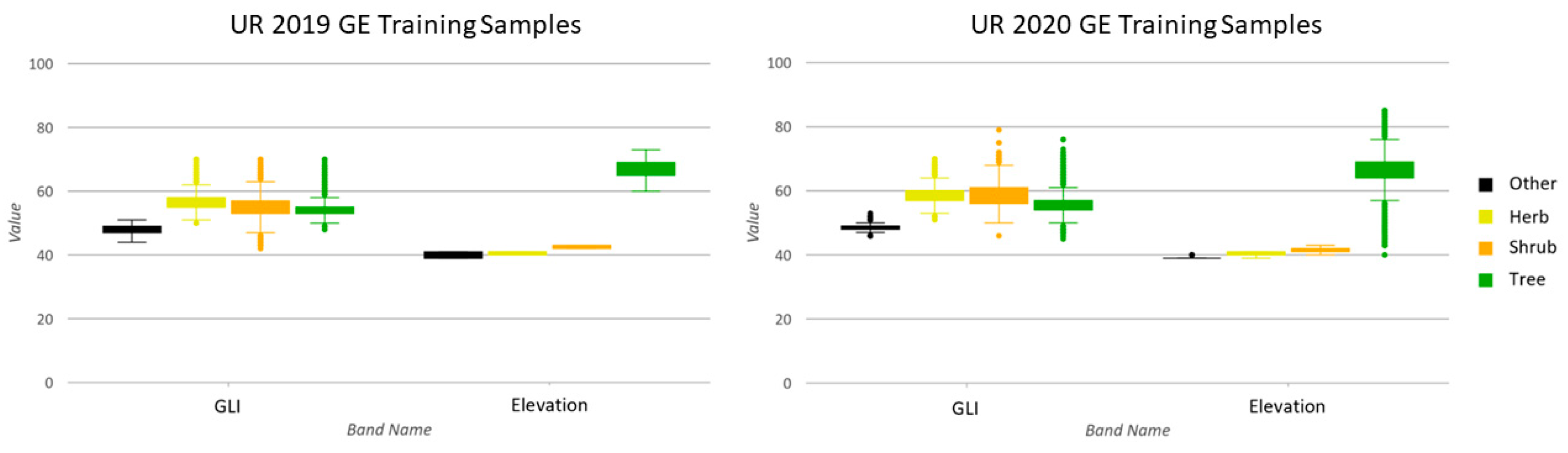Click the Elevation axis label in 2020 chart
This screenshot has width=1568, height=453.
tap(1287, 406)
